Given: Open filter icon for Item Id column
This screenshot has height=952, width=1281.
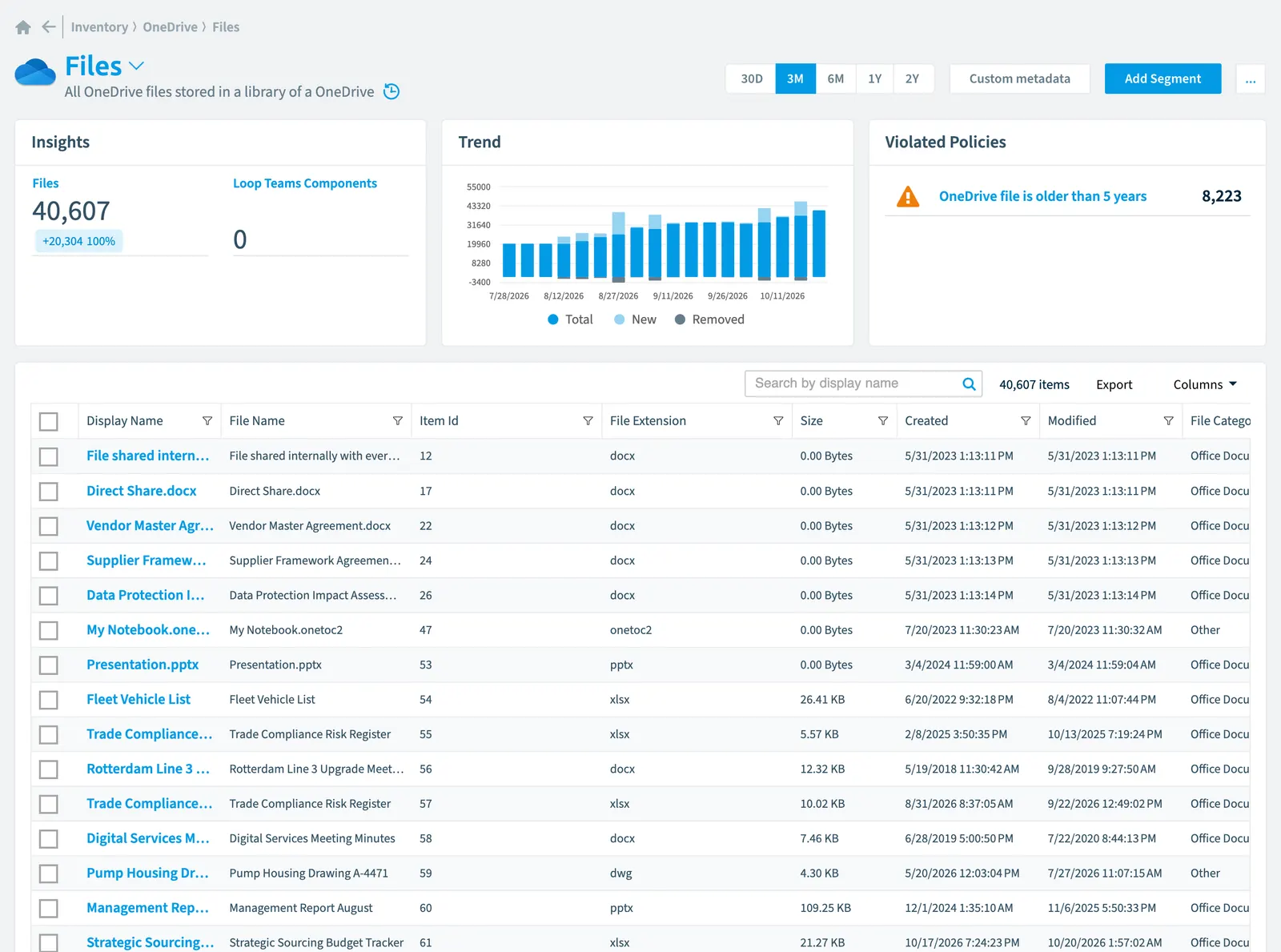Looking at the screenshot, I should coord(588,421).
